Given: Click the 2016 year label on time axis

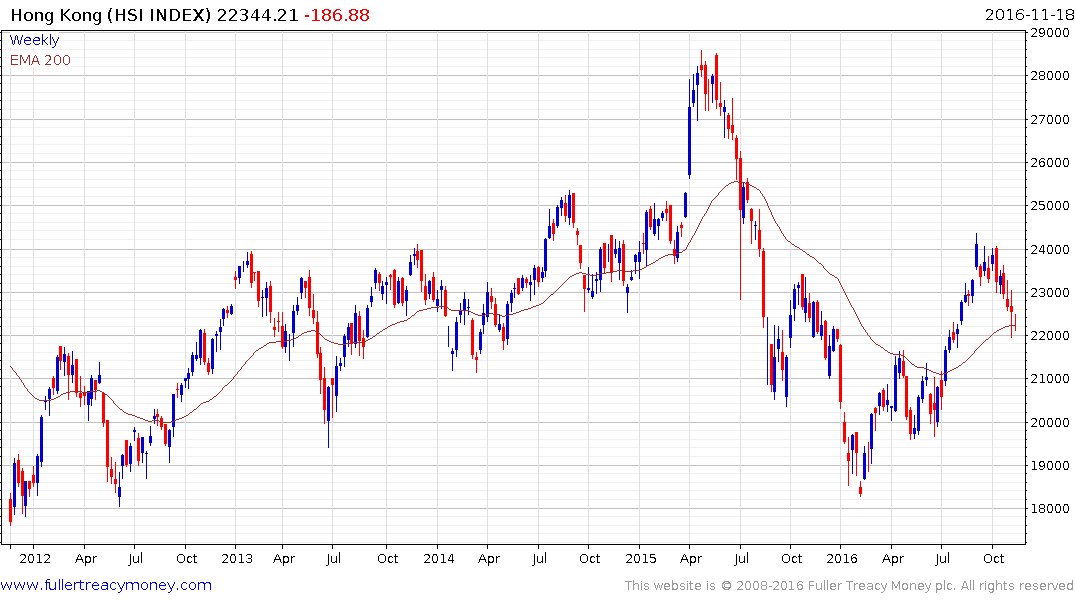Looking at the screenshot, I should [842, 558].
